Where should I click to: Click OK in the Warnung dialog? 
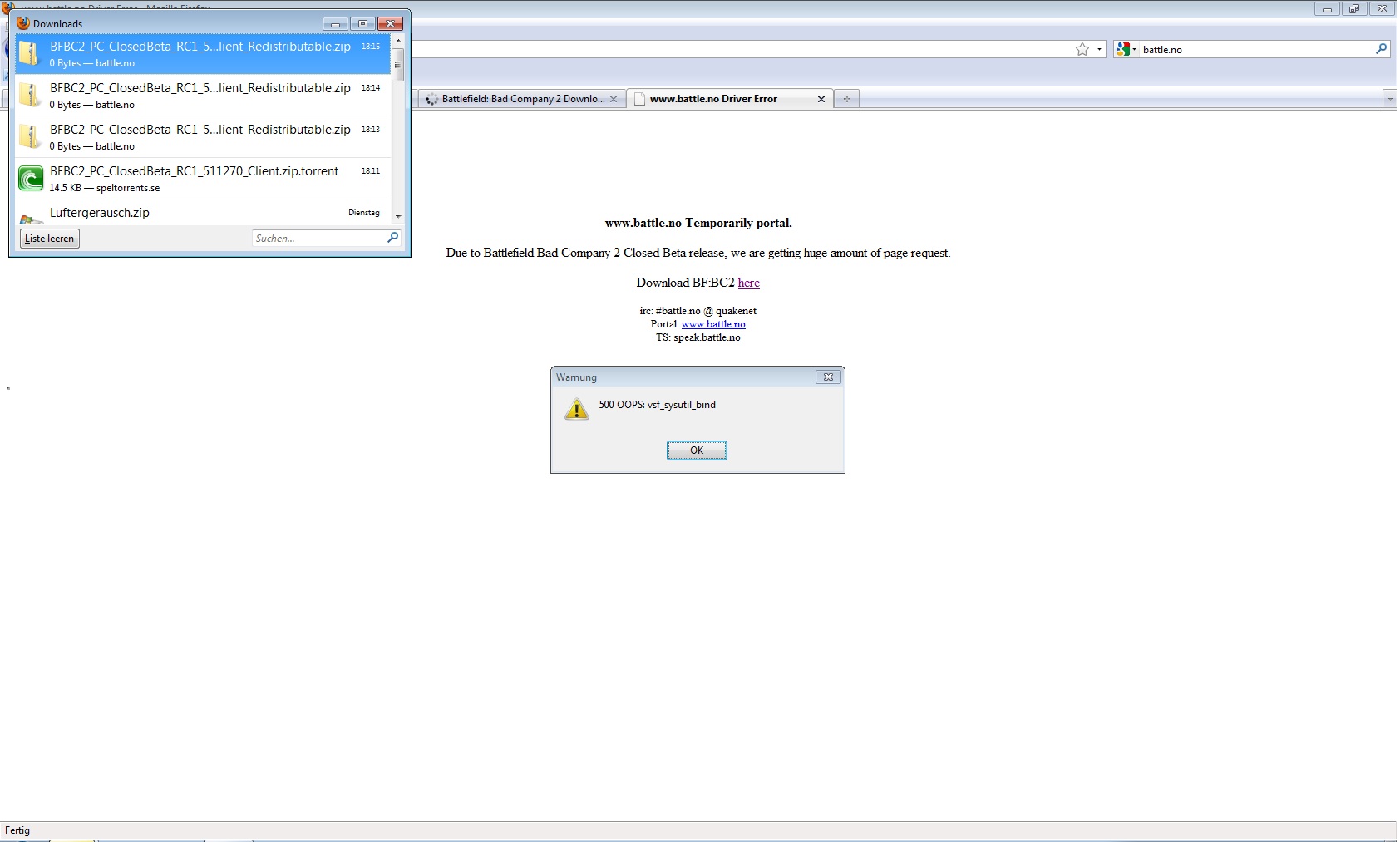click(x=697, y=451)
